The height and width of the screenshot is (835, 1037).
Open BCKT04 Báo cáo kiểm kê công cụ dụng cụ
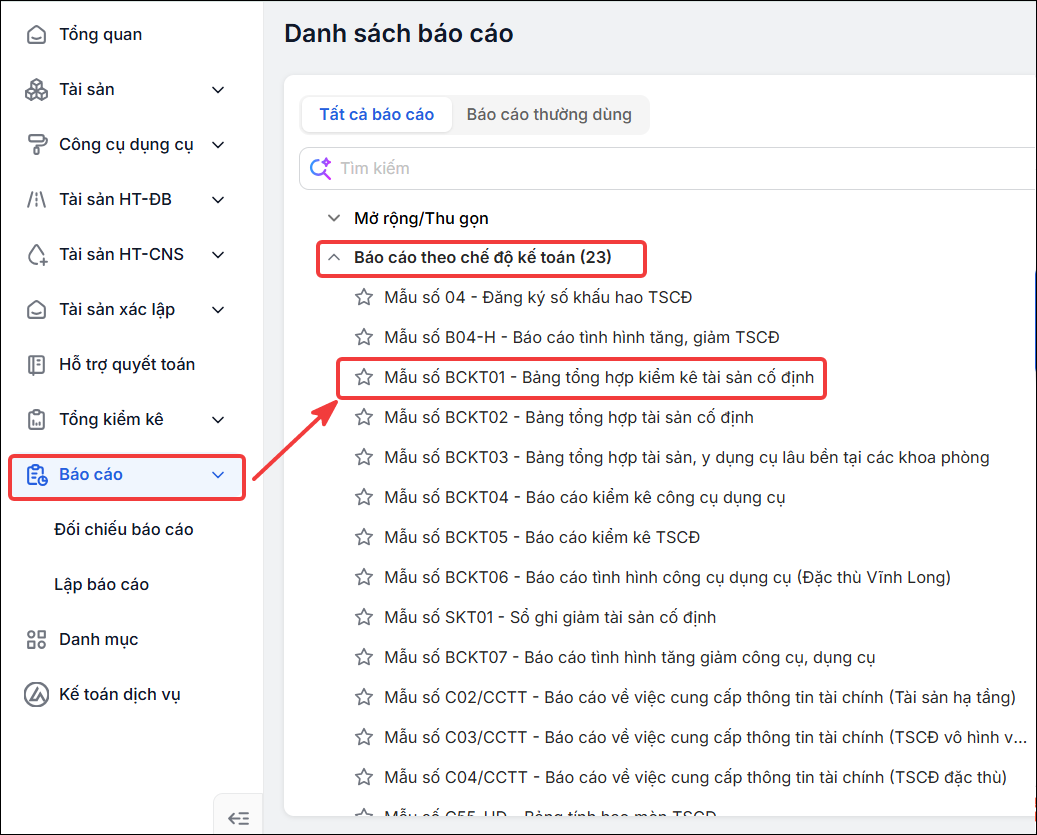click(585, 497)
